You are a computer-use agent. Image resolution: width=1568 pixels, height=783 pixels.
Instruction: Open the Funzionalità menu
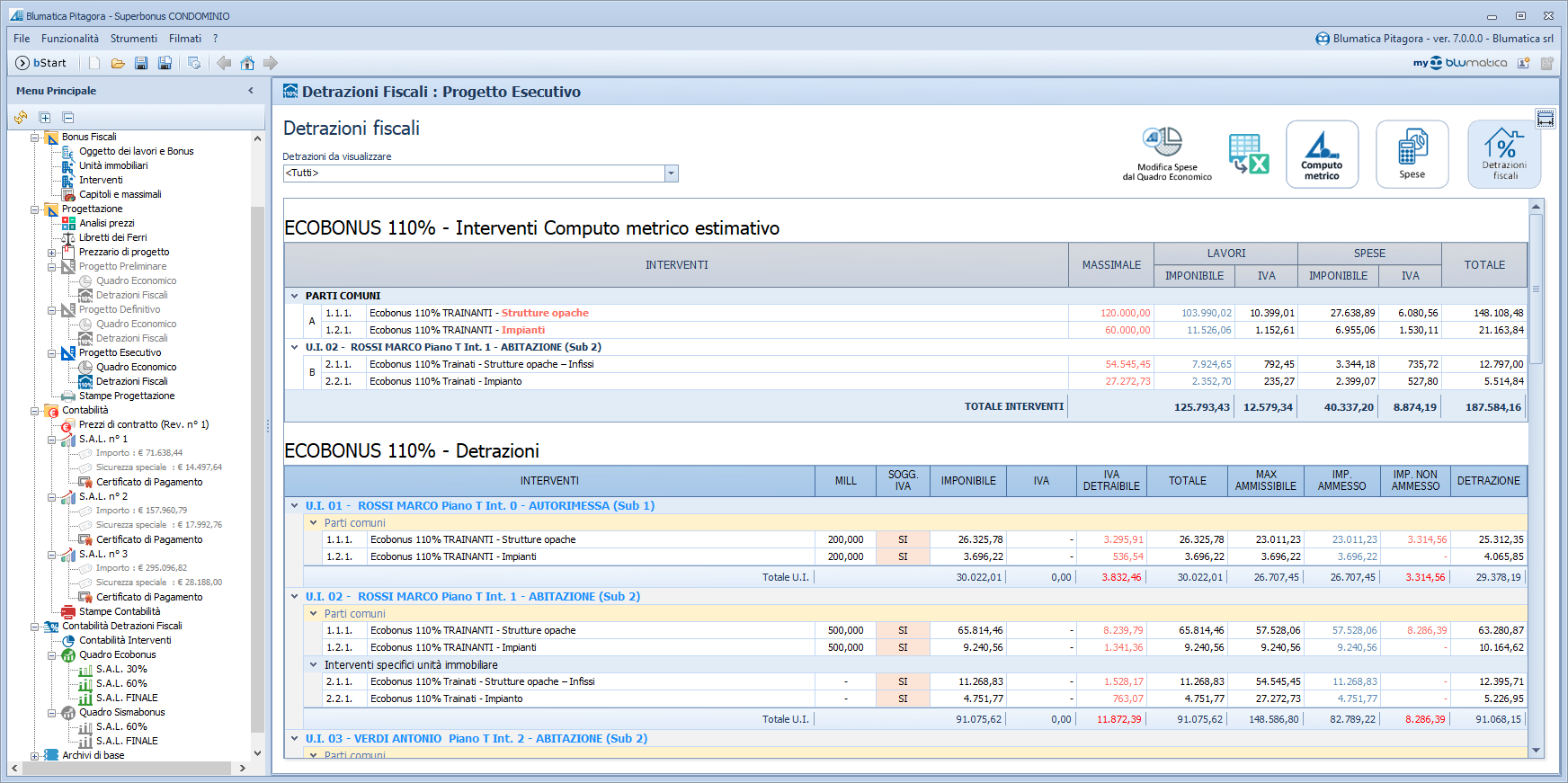tap(70, 39)
